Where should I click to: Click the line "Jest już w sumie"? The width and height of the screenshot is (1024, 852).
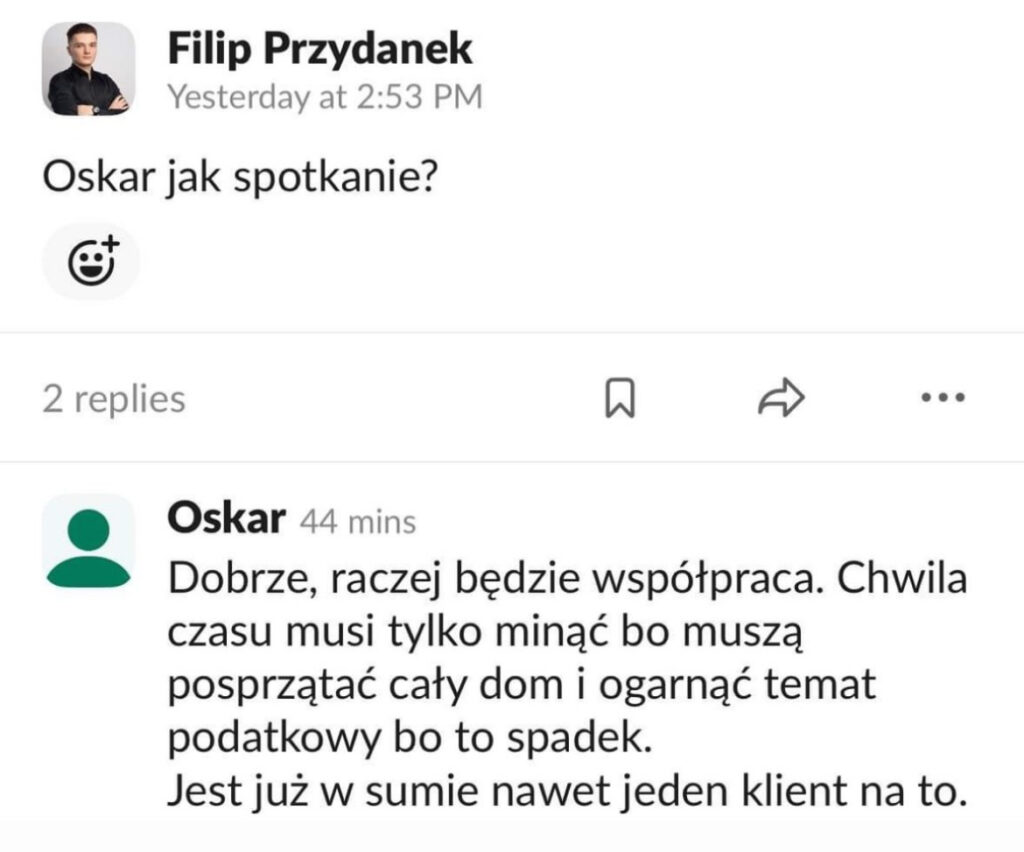567,792
